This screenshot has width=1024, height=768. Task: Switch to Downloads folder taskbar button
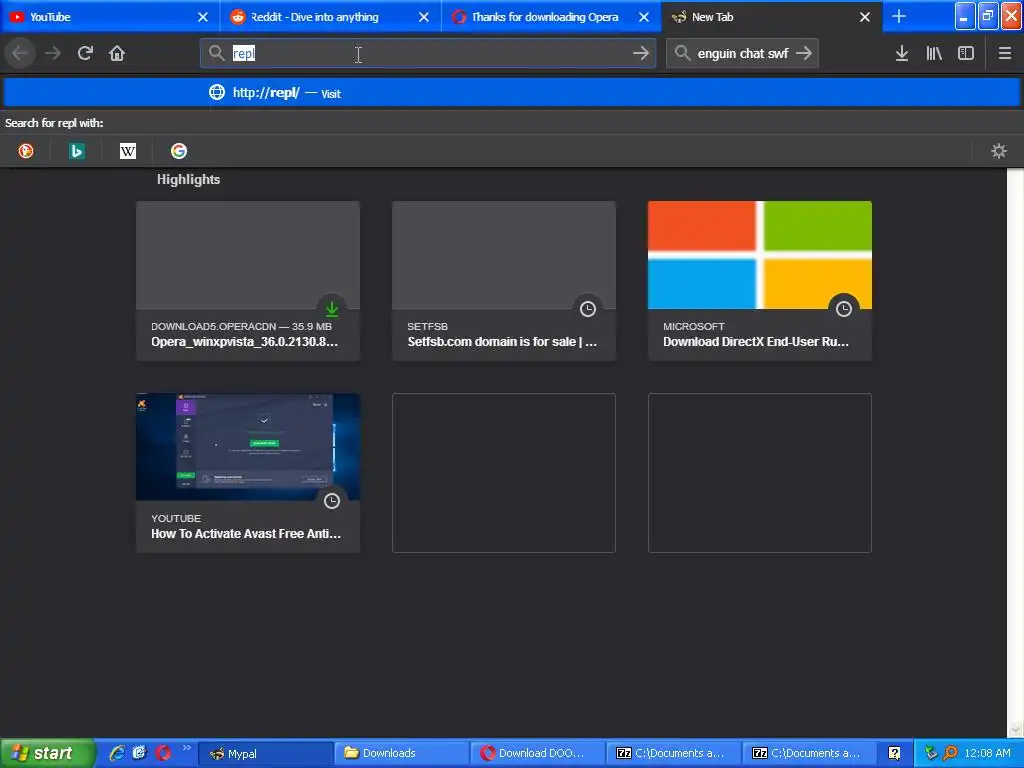point(401,753)
